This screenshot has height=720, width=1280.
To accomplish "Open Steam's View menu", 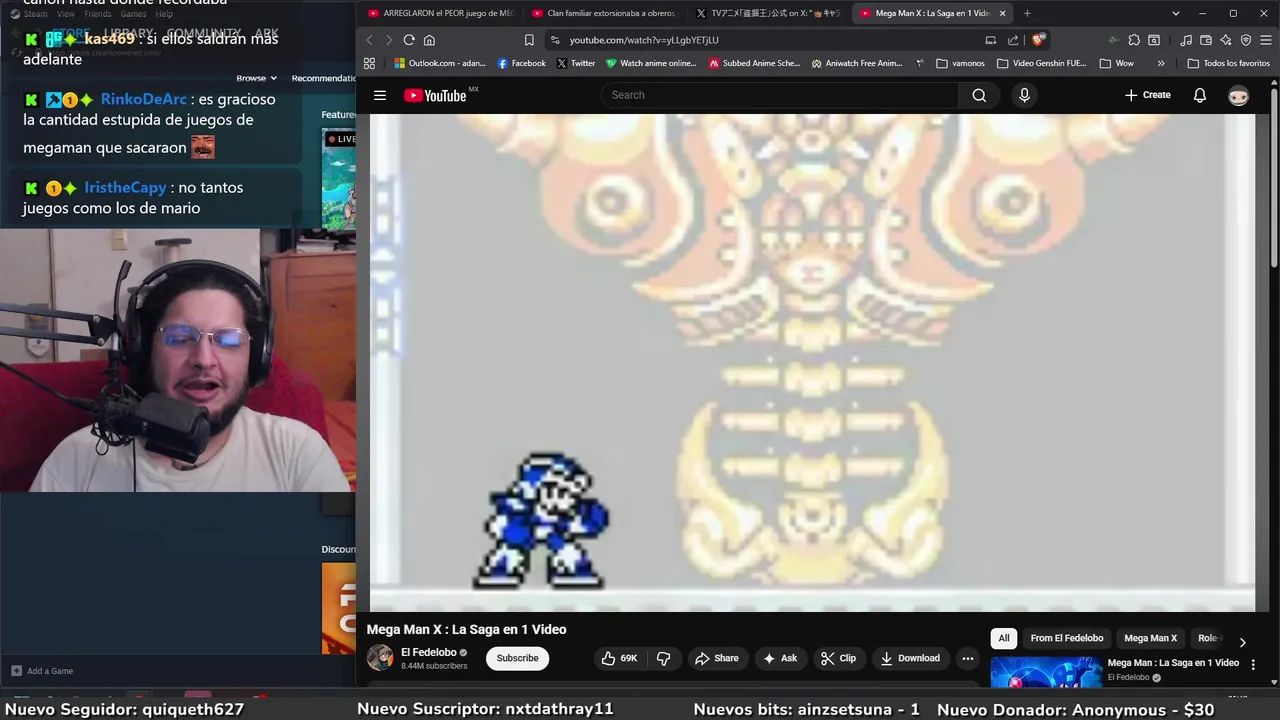I will pos(66,14).
